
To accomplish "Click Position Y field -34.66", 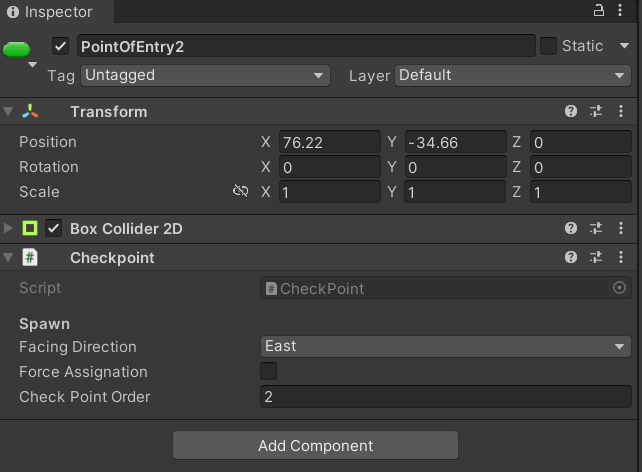I will [455, 142].
